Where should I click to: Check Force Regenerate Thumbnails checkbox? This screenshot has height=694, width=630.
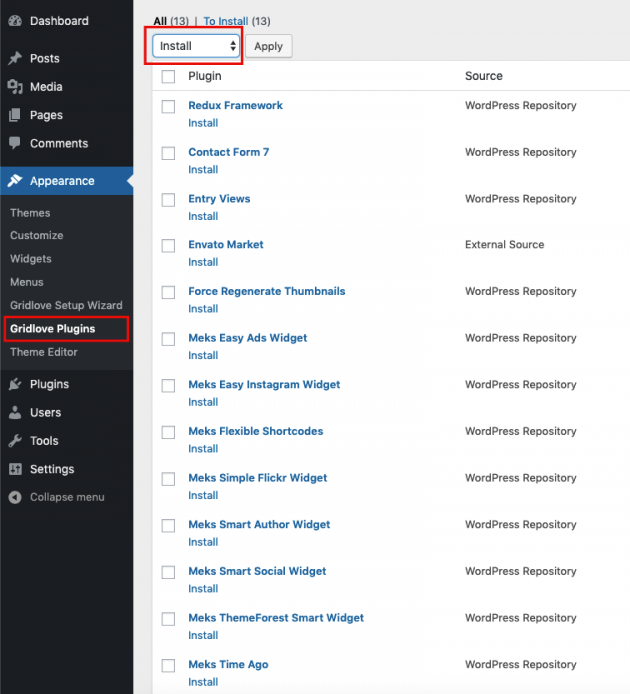(x=168, y=292)
